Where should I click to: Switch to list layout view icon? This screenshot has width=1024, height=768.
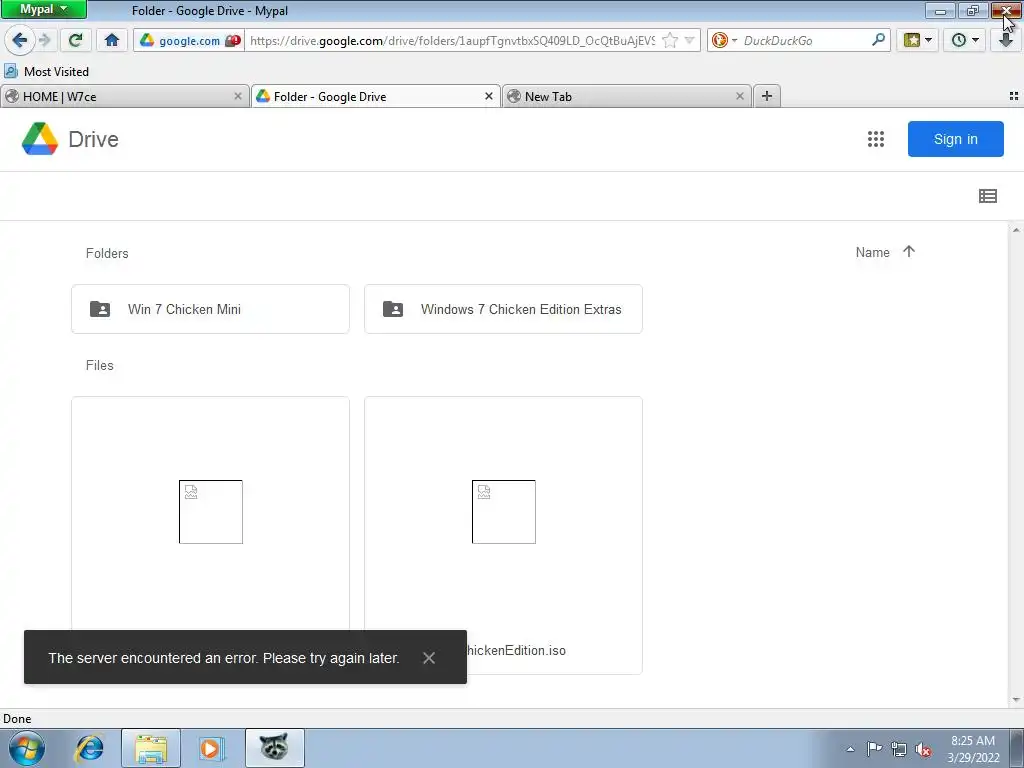987,196
